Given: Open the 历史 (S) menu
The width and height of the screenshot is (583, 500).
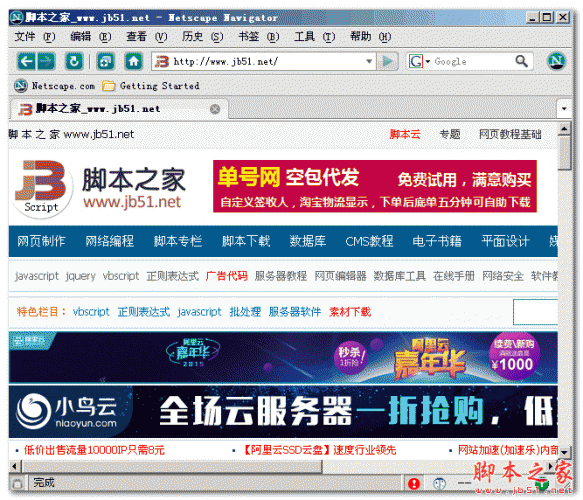Looking at the screenshot, I should pyautogui.click(x=203, y=37).
